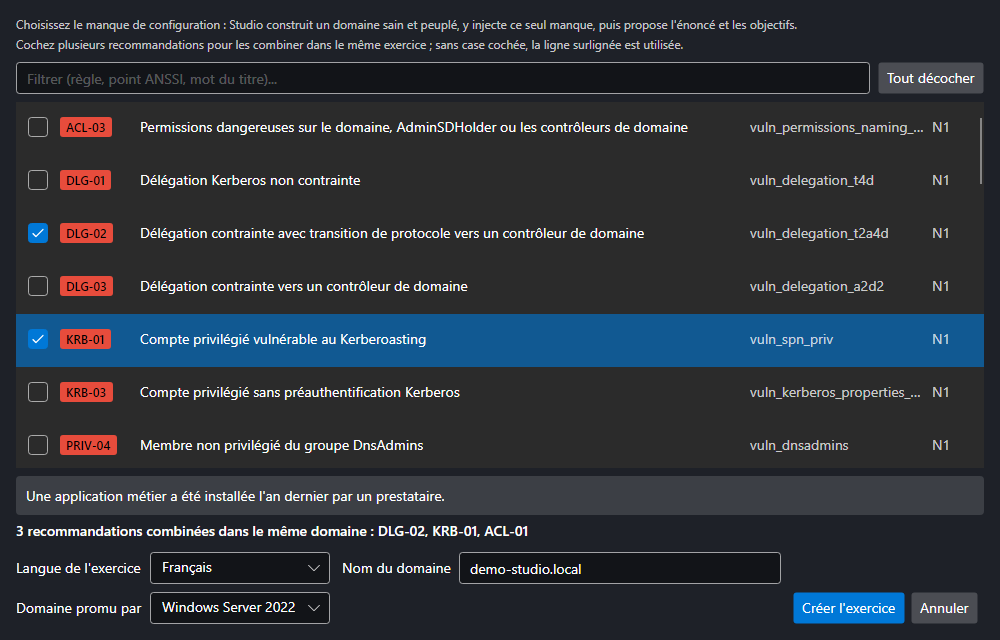Click the PRIV-04 red badge

[89, 445]
